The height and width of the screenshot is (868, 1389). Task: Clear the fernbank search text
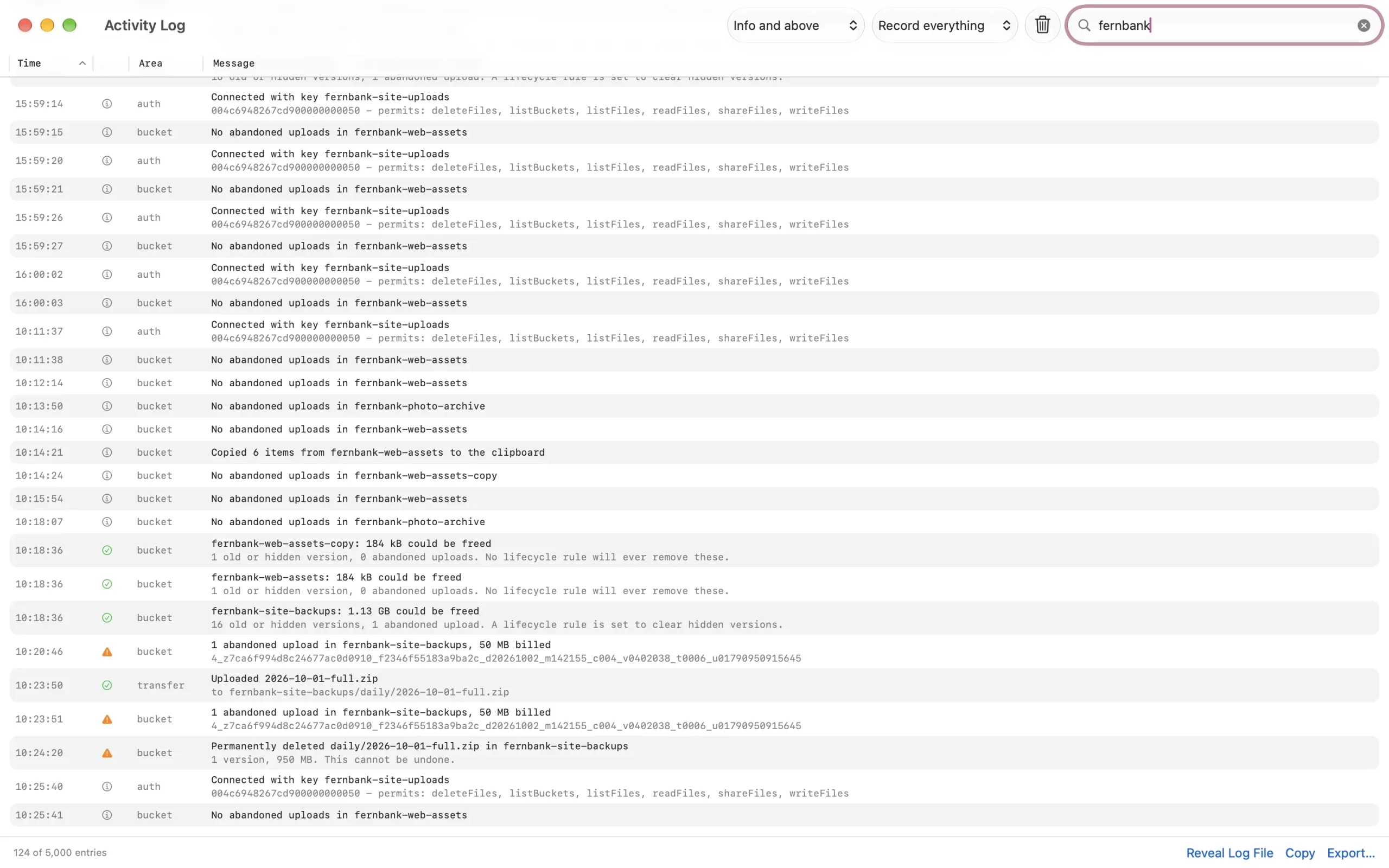1363,25
